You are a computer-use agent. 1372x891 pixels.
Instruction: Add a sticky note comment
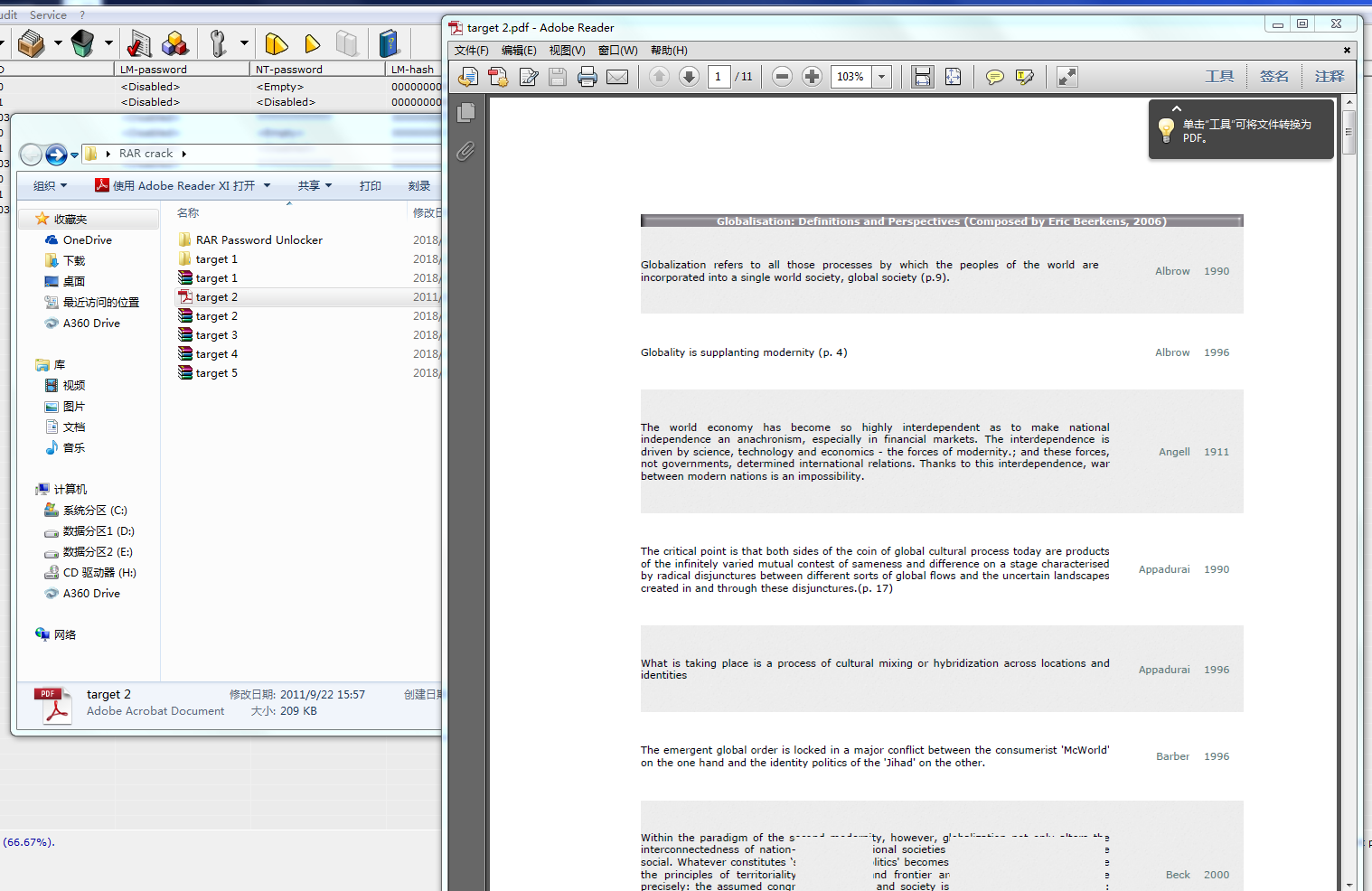(995, 77)
